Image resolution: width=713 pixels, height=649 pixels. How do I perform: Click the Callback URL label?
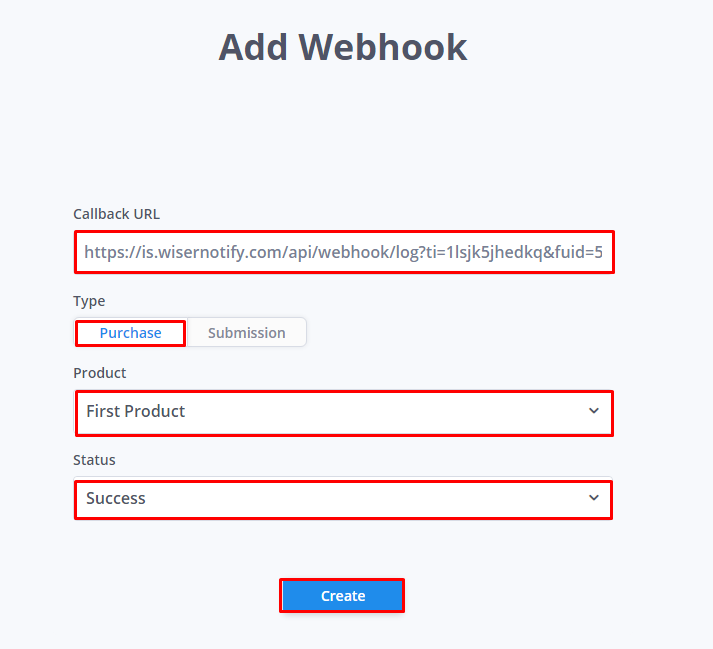click(116, 214)
